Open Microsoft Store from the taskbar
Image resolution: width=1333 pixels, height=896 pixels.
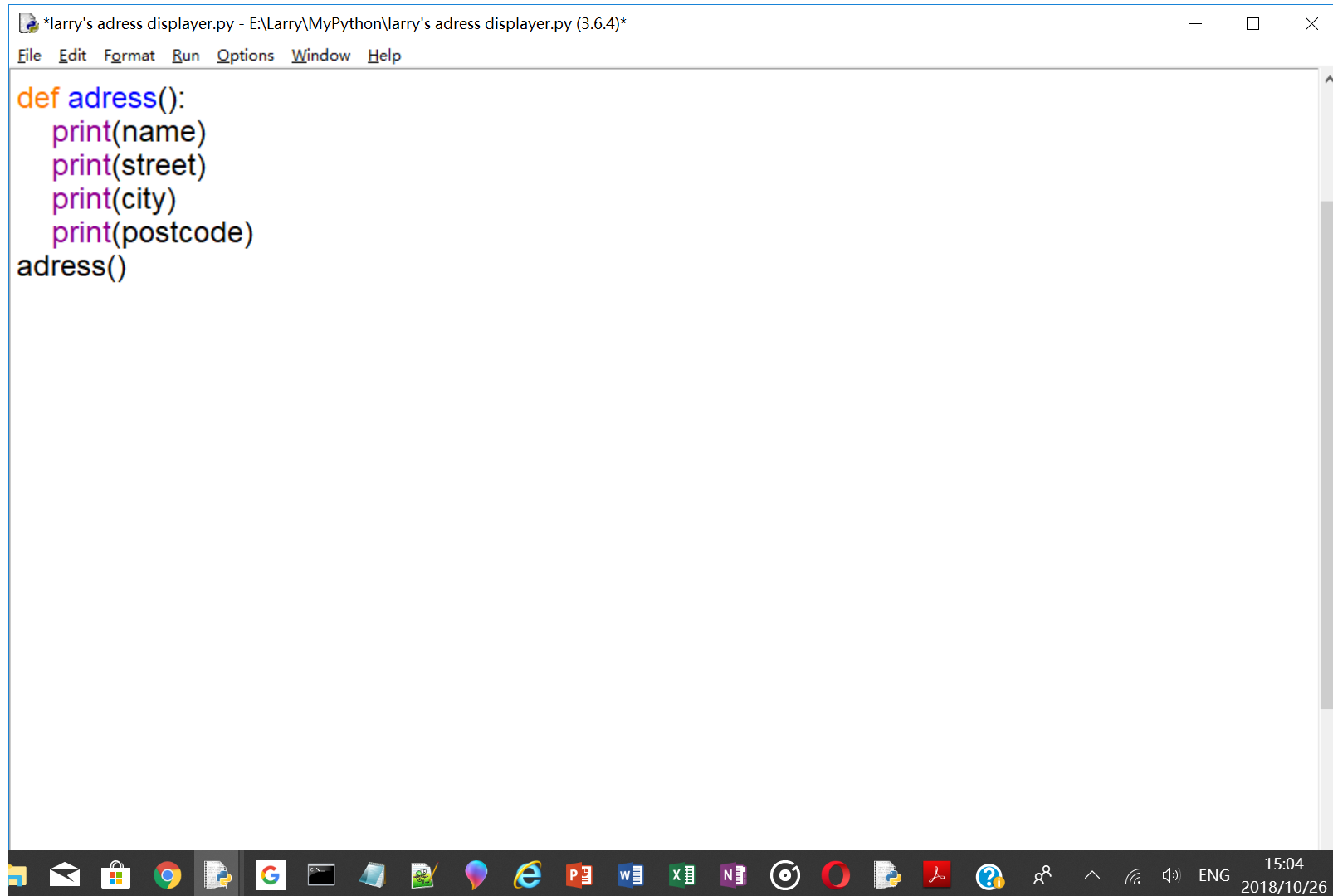point(115,874)
